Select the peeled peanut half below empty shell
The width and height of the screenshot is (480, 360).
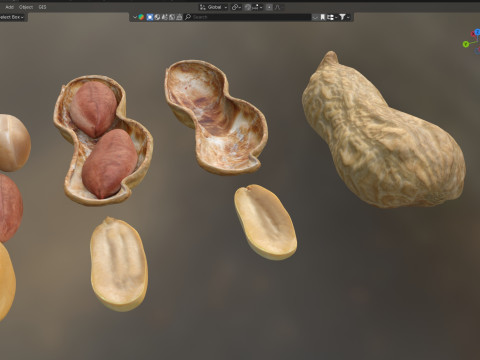pyautogui.click(x=265, y=222)
